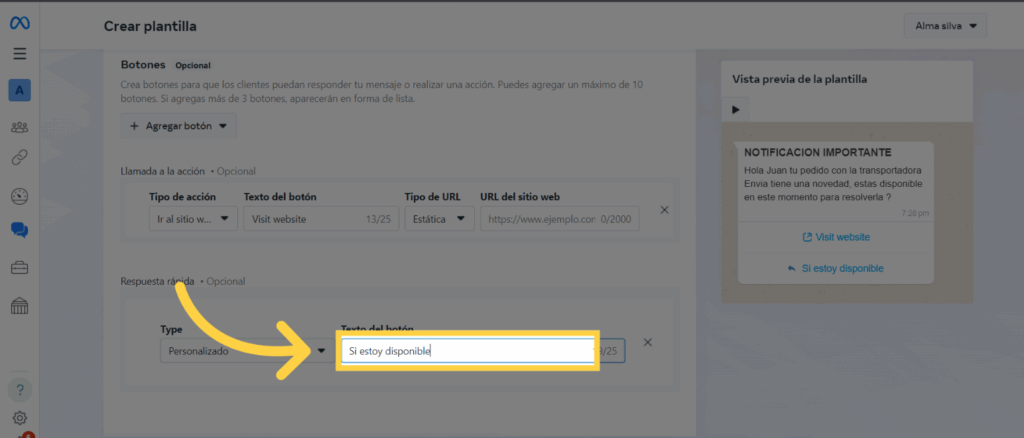Click 'Si estoy disponible' in preview
The width and height of the screenshot is (1024, 438).
(x=836, y=268)
